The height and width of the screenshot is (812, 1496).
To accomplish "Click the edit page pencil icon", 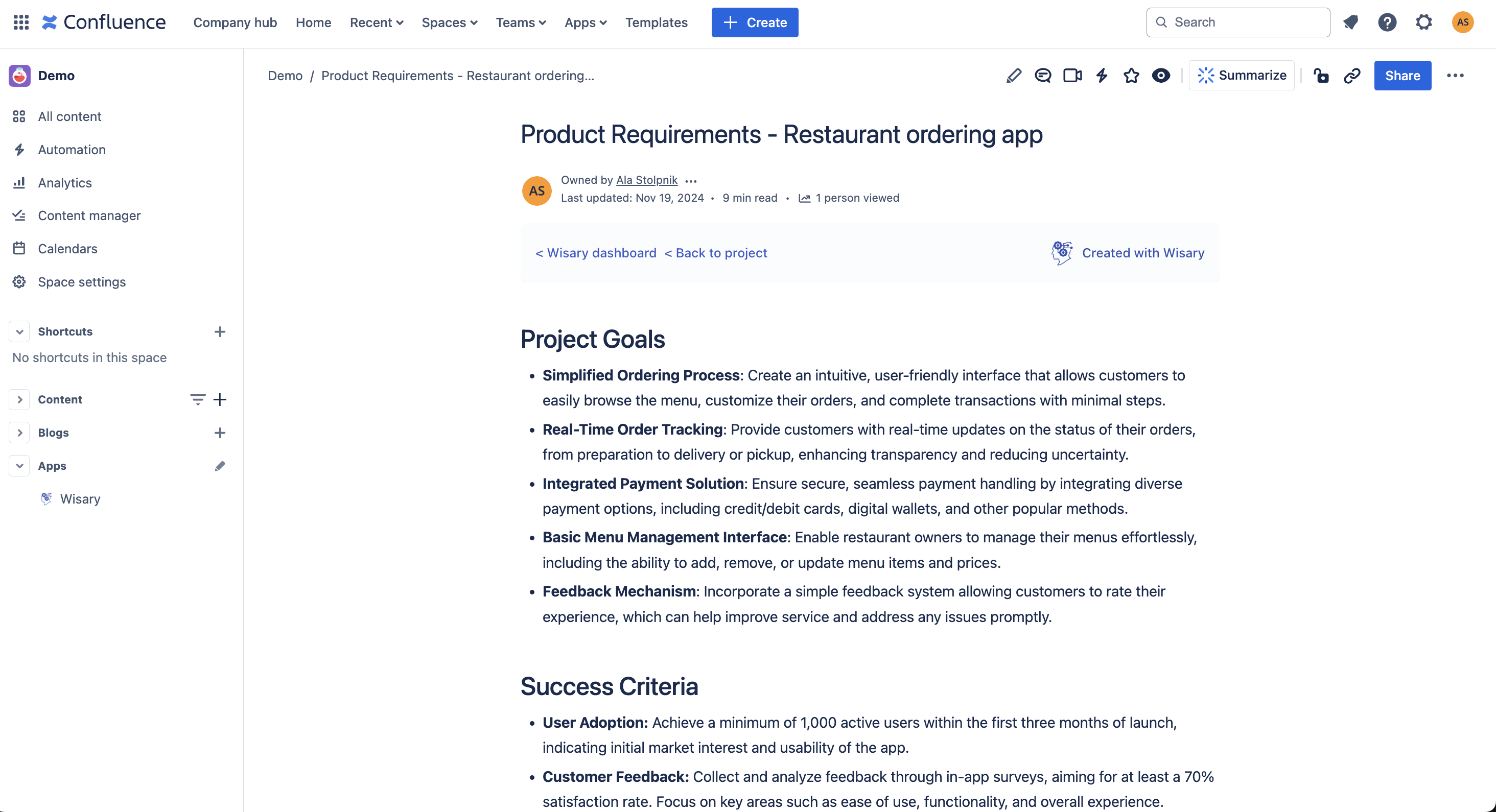I will coord(1013,76).
